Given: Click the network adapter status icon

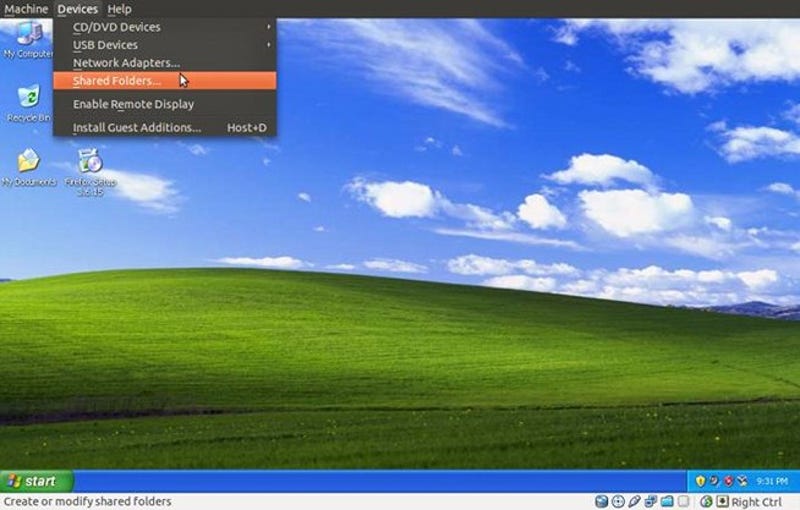Looking at the screenshot, I should click(x=651, y=501).
